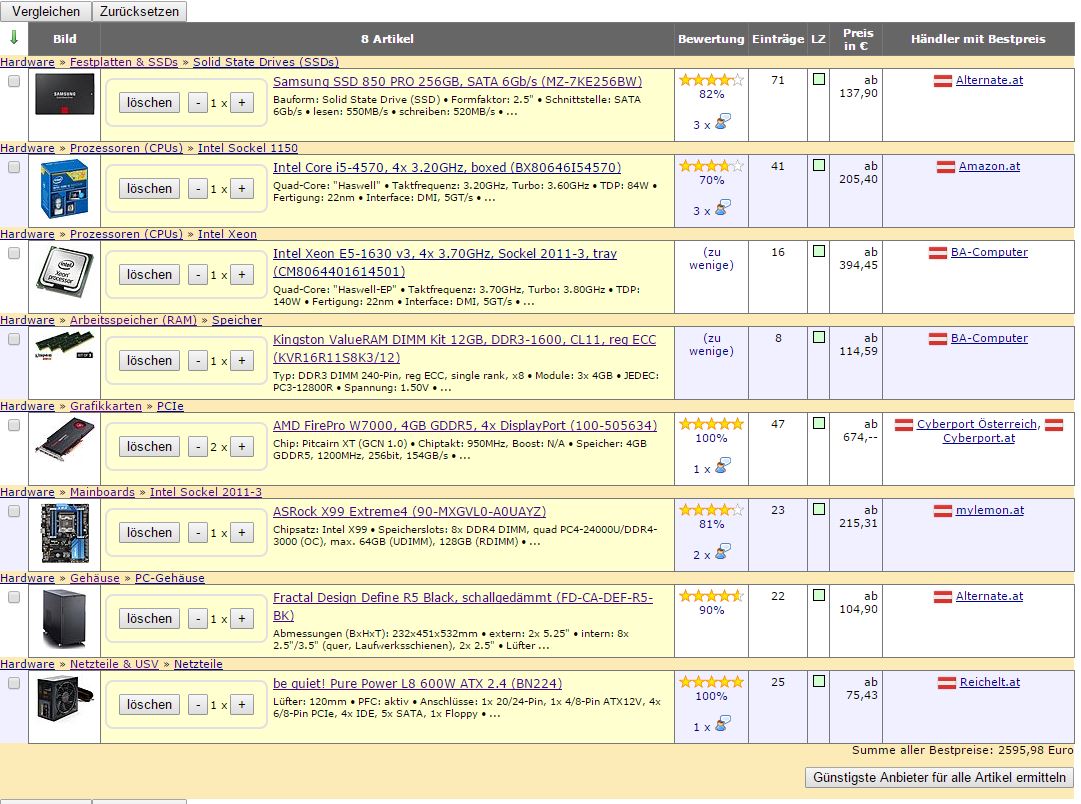Sort by Einträge column header
This screenshot has height=804, width=1081.
coord(778,39)
